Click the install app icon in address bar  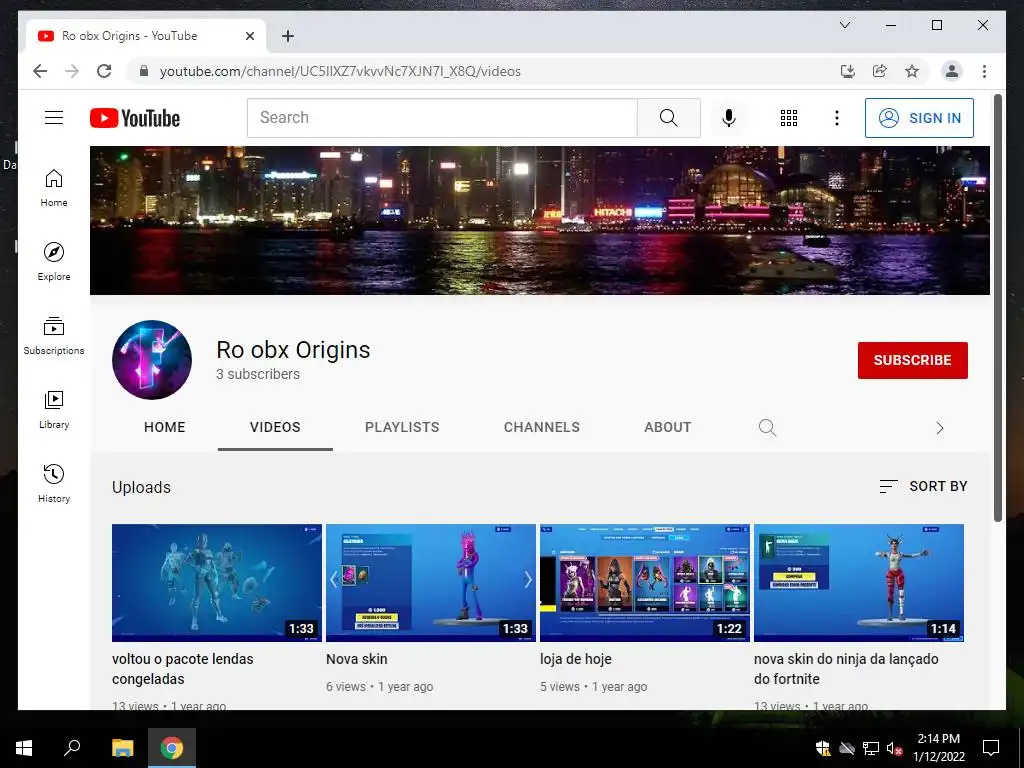tap(848, 71)
